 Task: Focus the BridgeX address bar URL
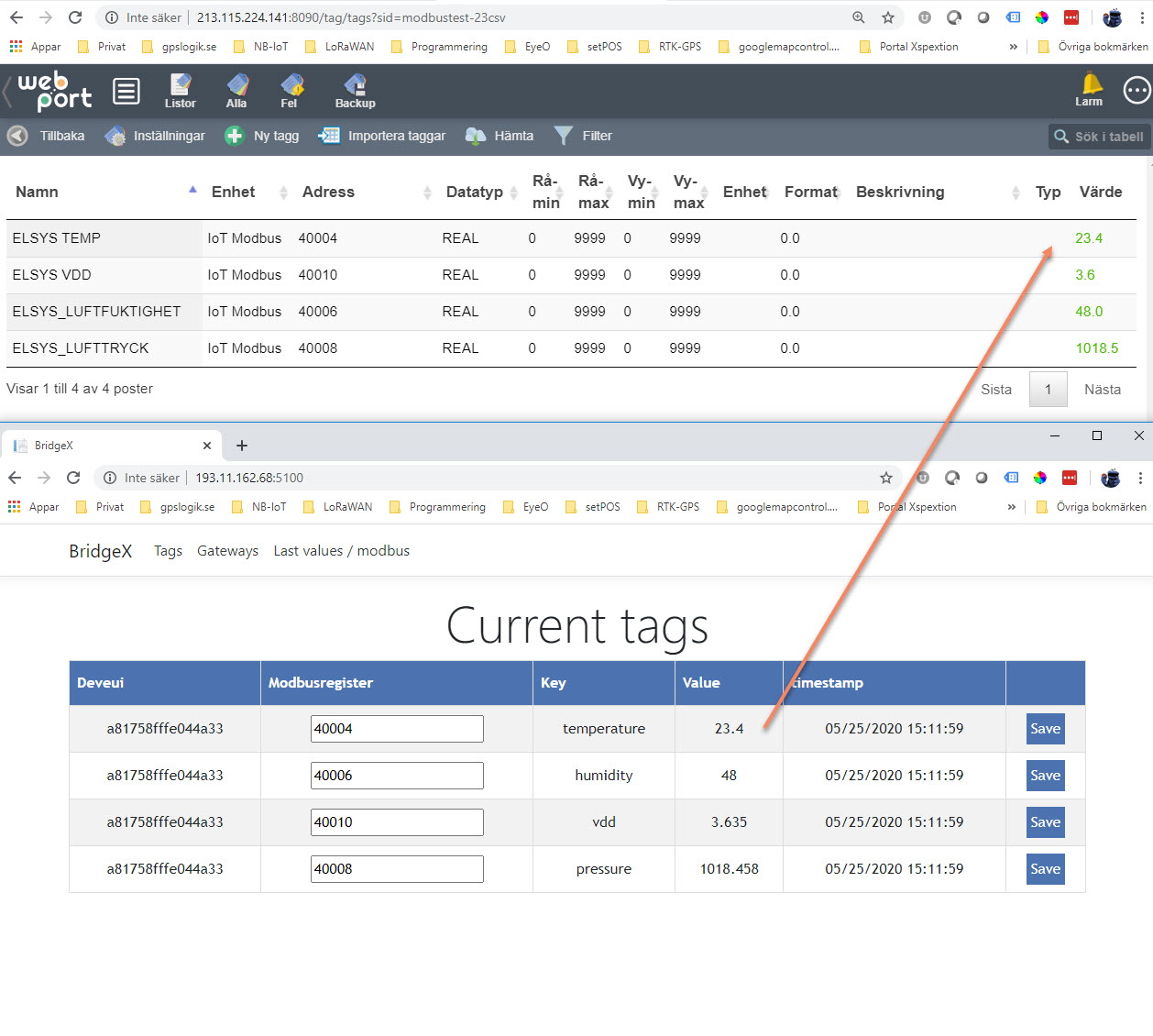click(249, 478)
